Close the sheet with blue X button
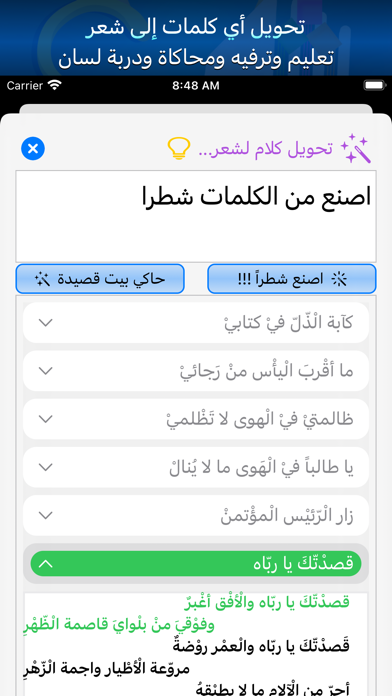392x696 pixels. tap(33, 148)
